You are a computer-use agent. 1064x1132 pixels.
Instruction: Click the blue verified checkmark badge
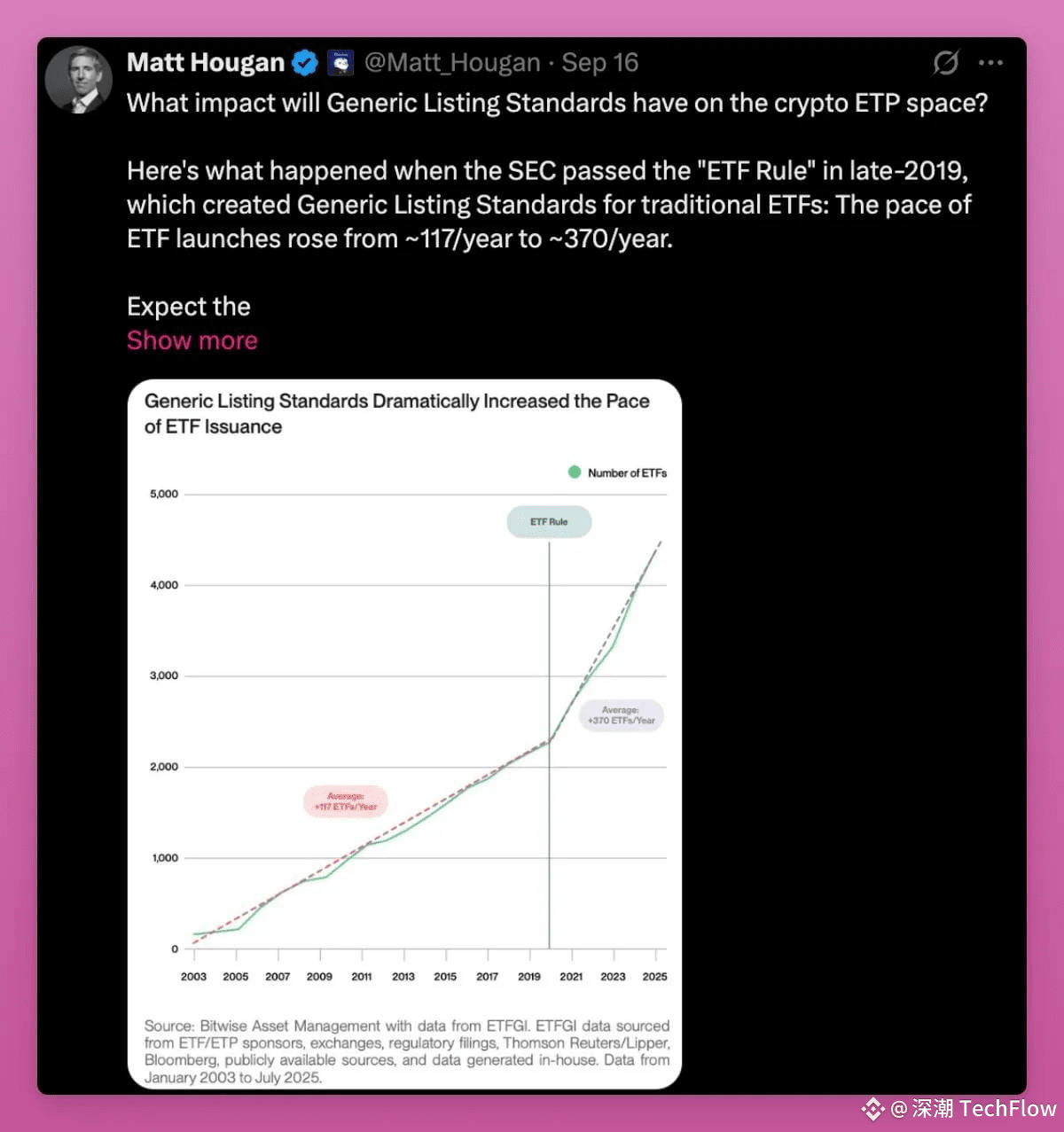305,63
